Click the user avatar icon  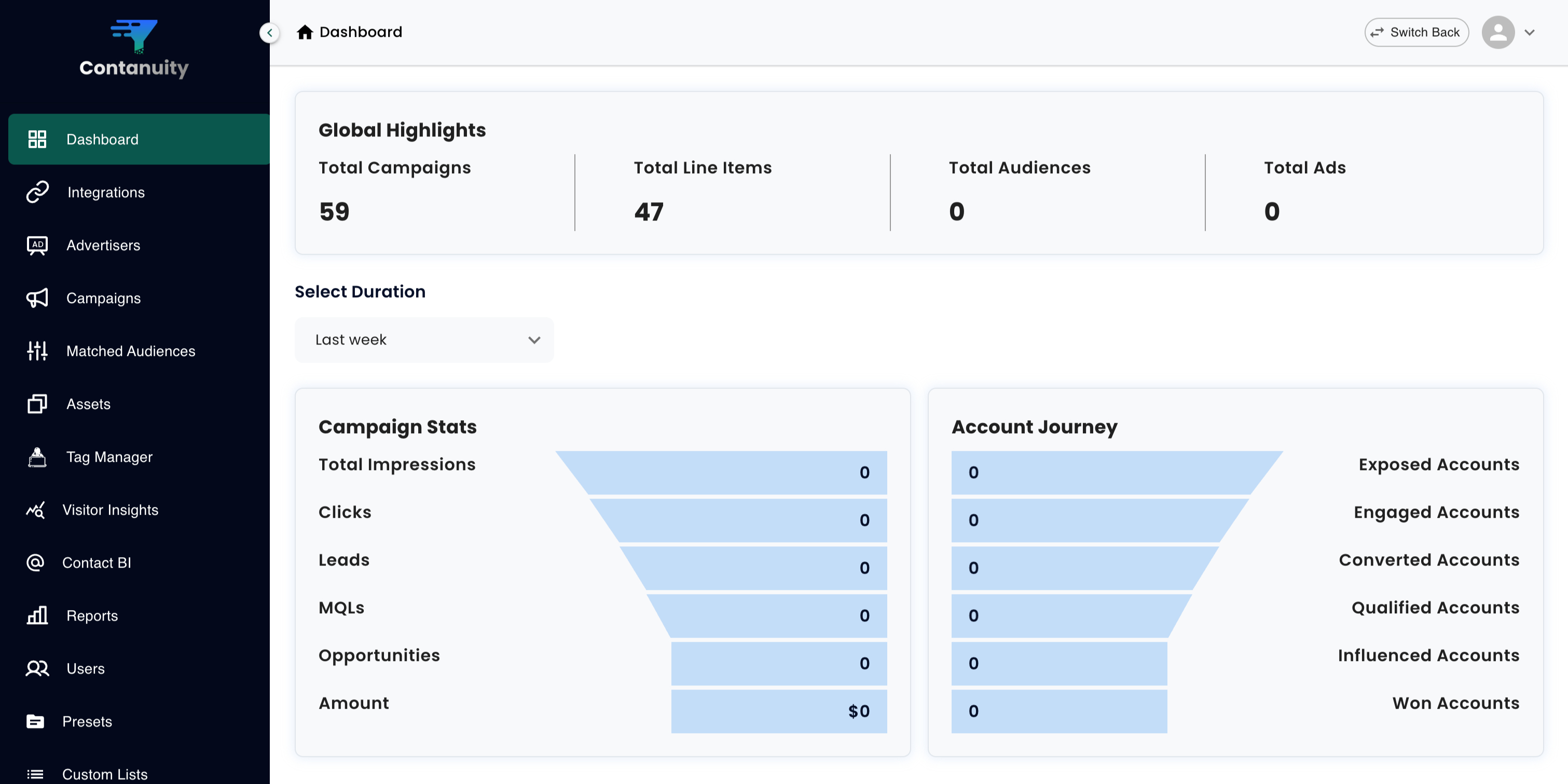click(1497, 32)
